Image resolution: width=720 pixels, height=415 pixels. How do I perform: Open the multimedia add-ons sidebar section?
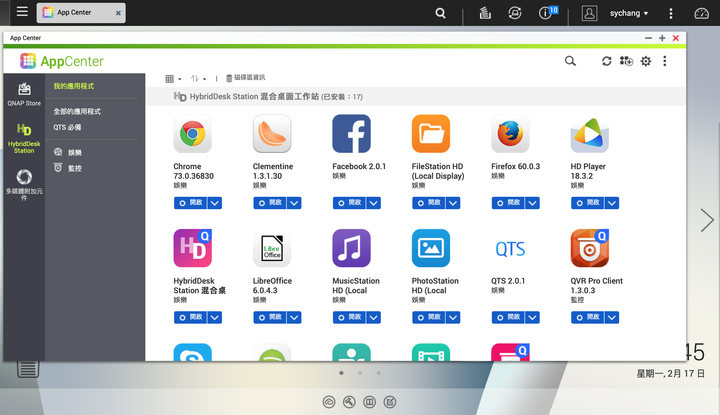pyautogui.click(x=24, y=185)
